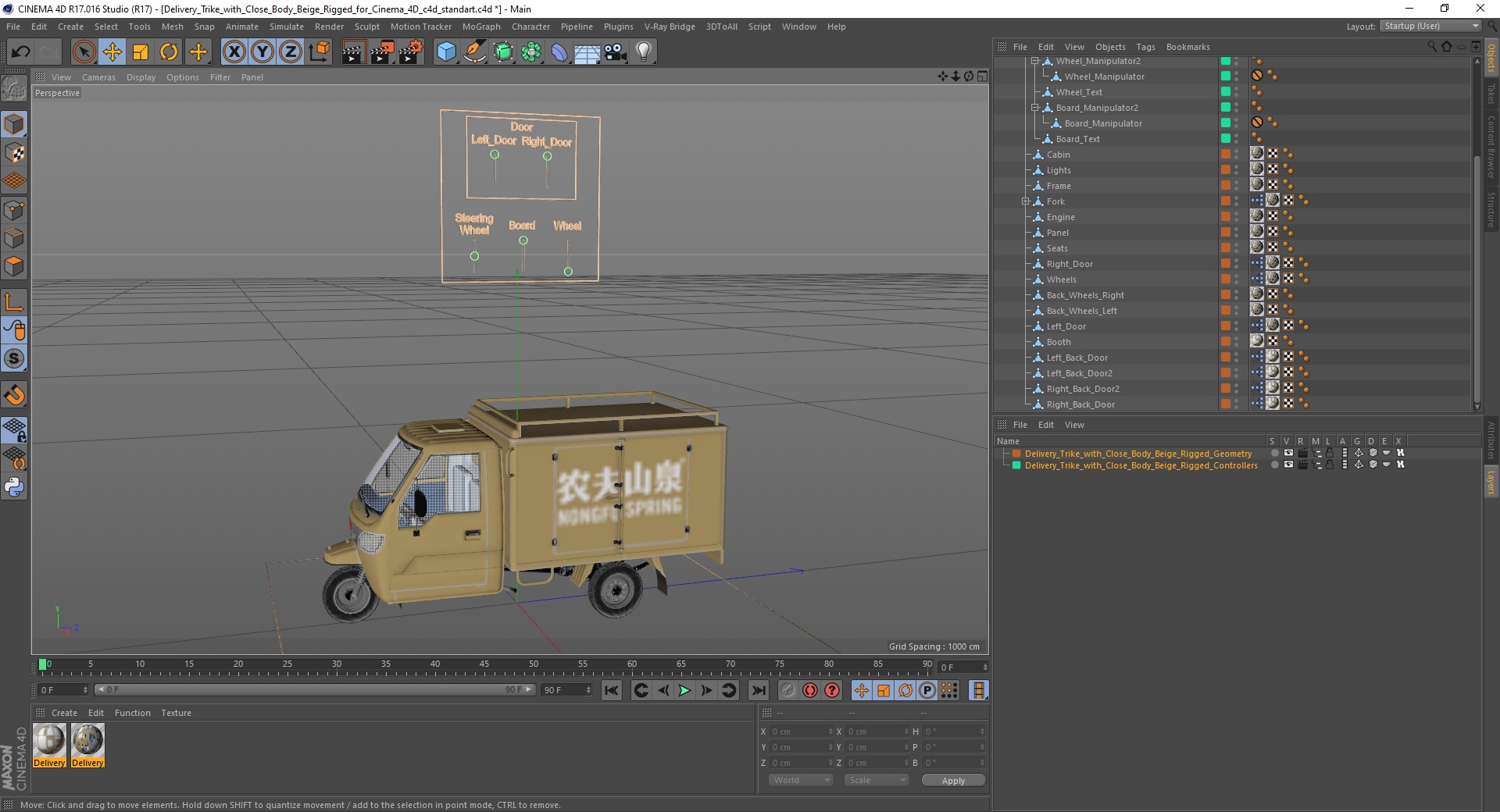The image size is (1500, 812).
Task: Switch to the Structure side tab
Action: [x=1491, y=209]
